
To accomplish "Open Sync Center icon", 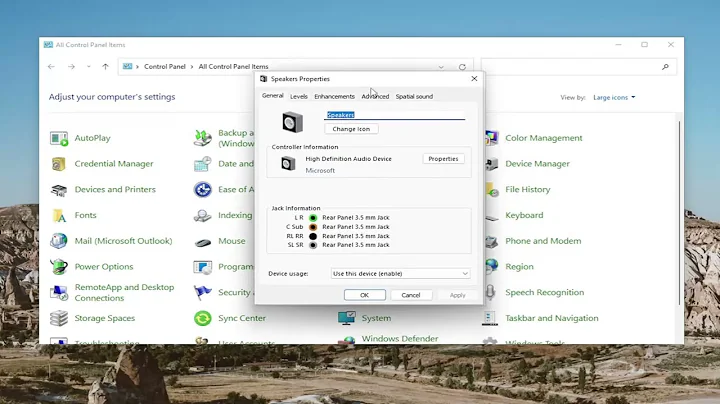I will click(x=202, y=318).
